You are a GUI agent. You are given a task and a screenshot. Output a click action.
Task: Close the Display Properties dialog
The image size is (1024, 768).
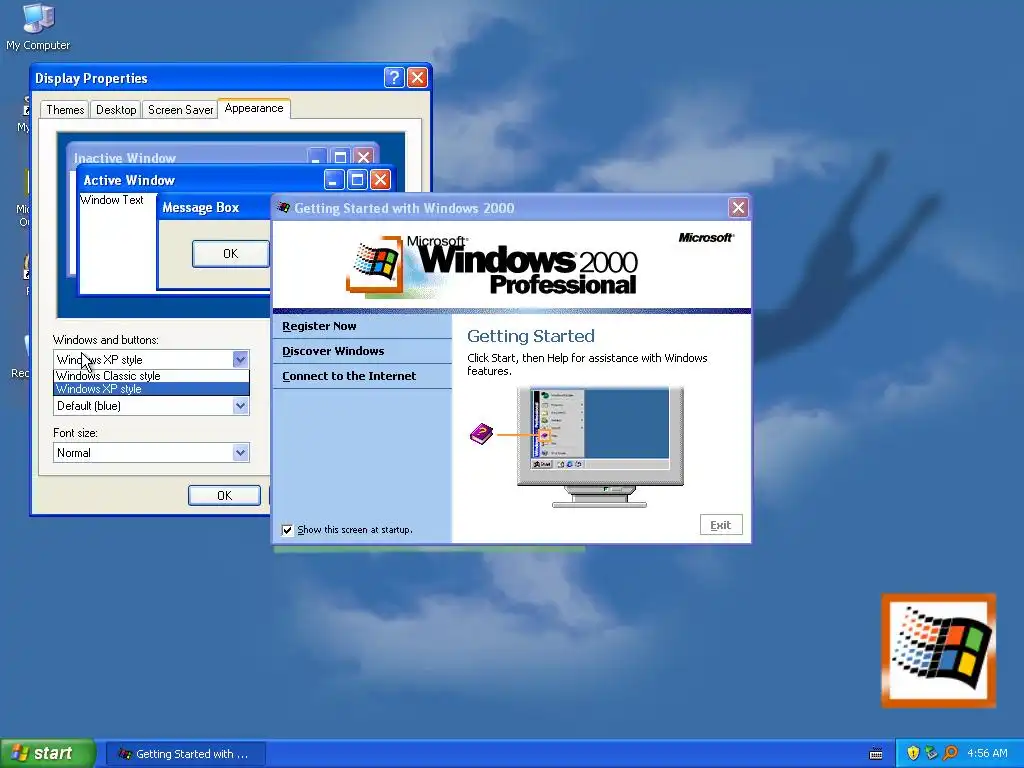click(417, 78)
